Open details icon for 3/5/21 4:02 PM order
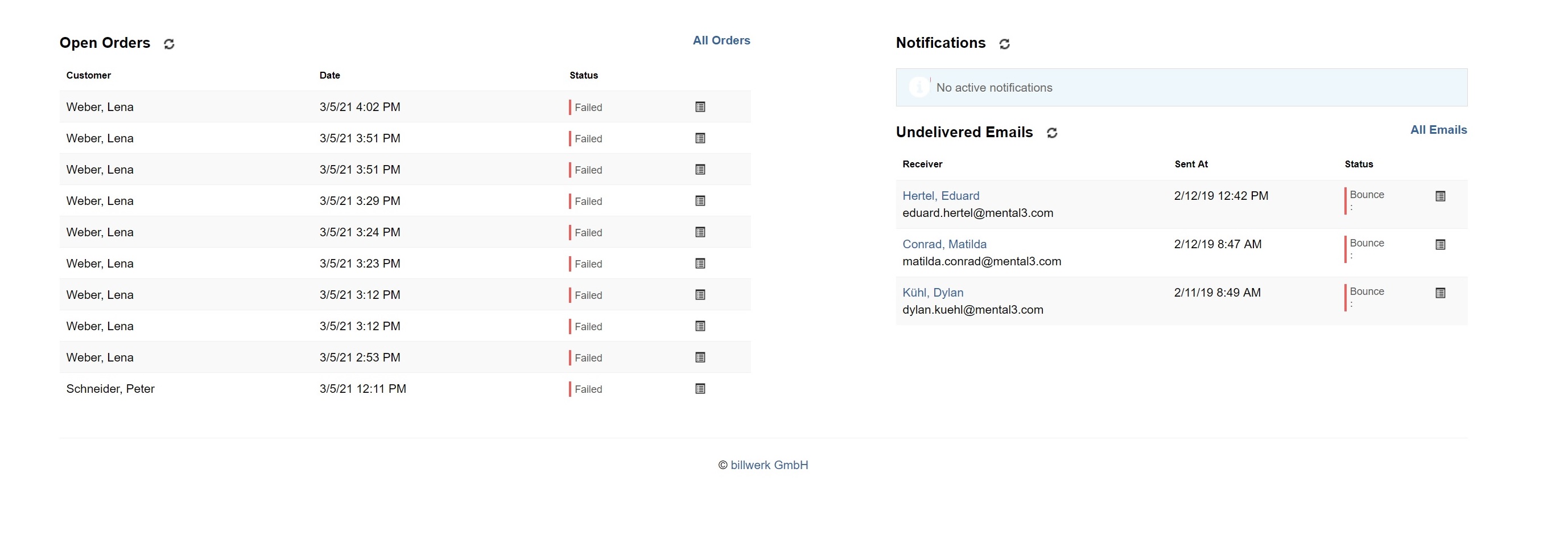The width and height of the screenshot is (1568, 534). pyautogui.click(x=700, y=107)
